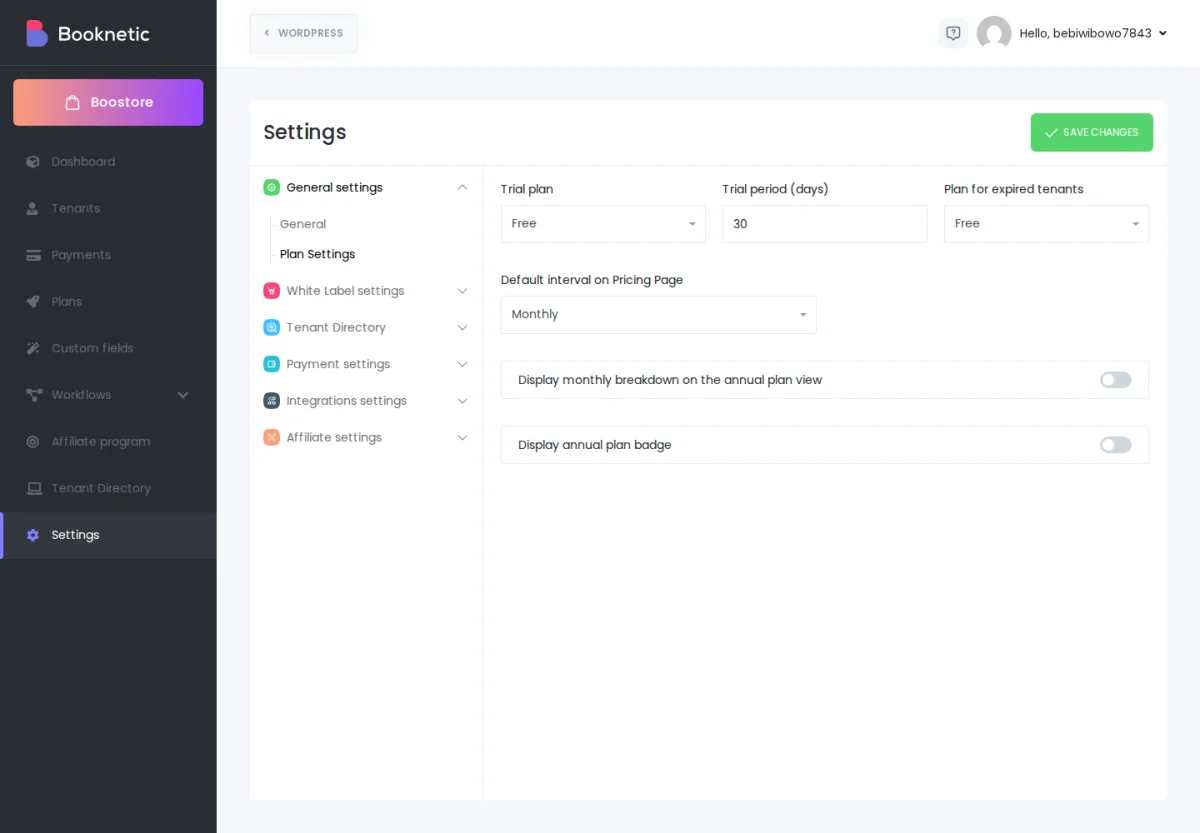Open Settings in left sidebar
Viewport: 1200px width, 833px height.
tap(108, 535)
